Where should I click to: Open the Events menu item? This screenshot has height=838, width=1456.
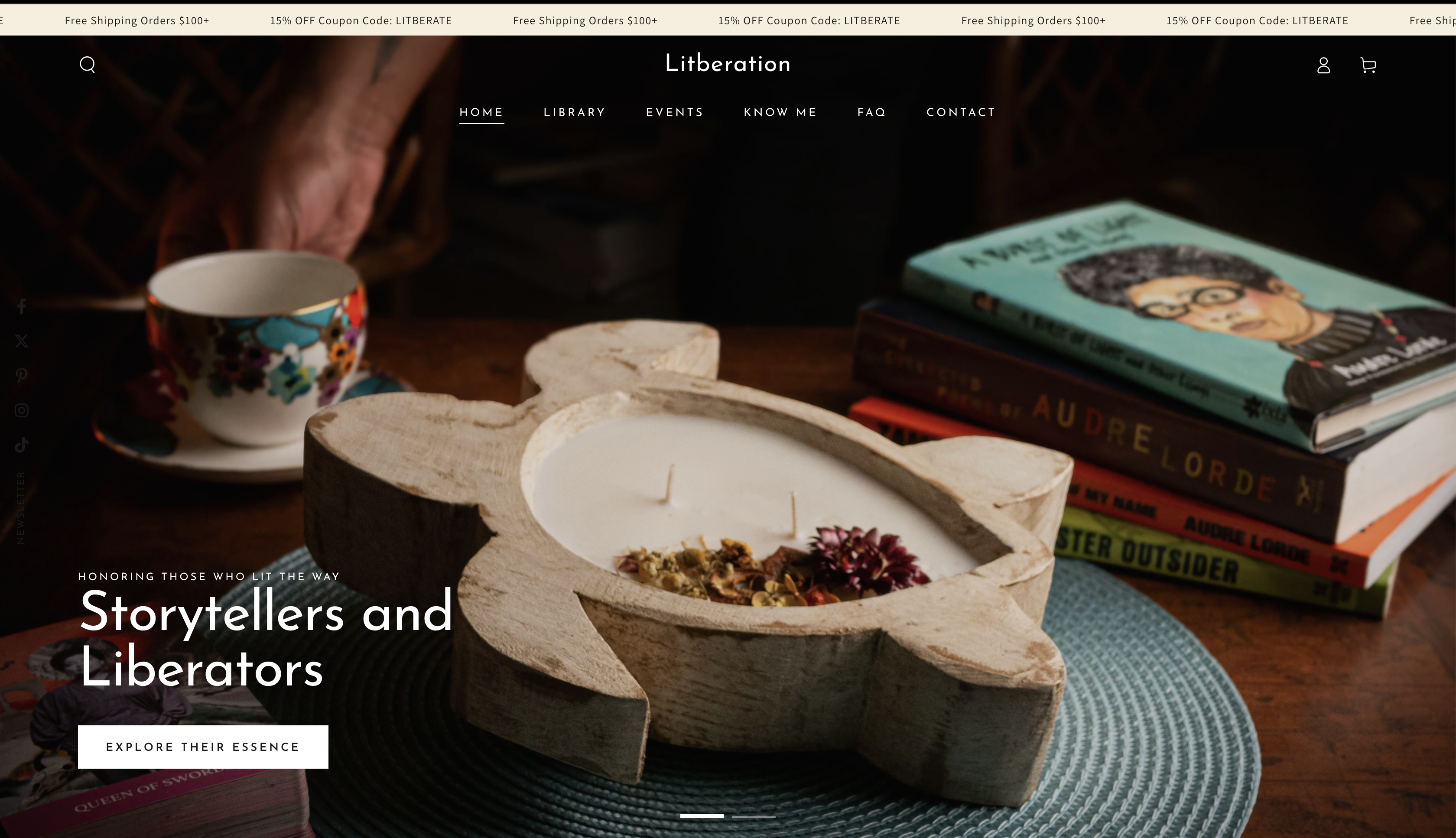click(674, 112)
